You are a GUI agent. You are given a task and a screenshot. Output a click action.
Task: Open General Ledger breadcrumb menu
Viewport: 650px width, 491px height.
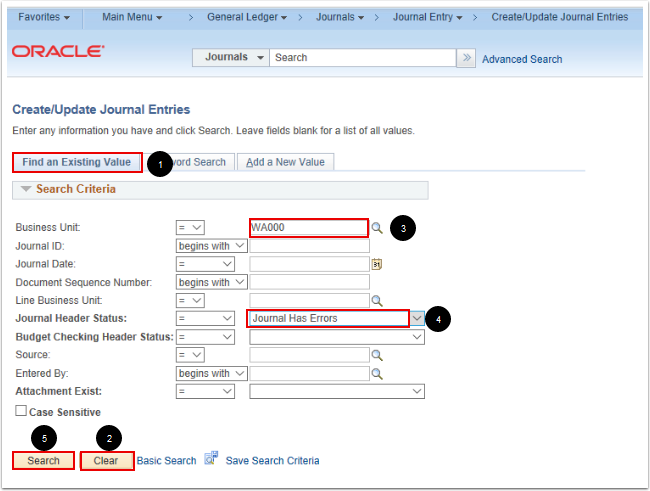point(247,17)
